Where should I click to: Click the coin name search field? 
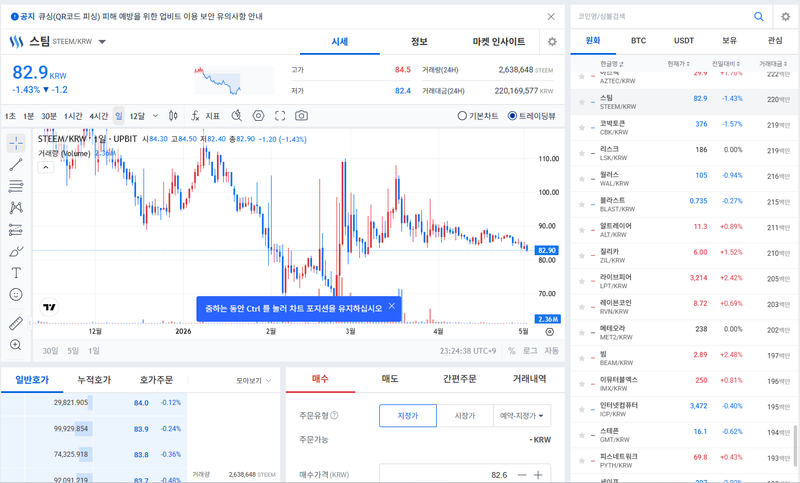click(x=663, y=17)
